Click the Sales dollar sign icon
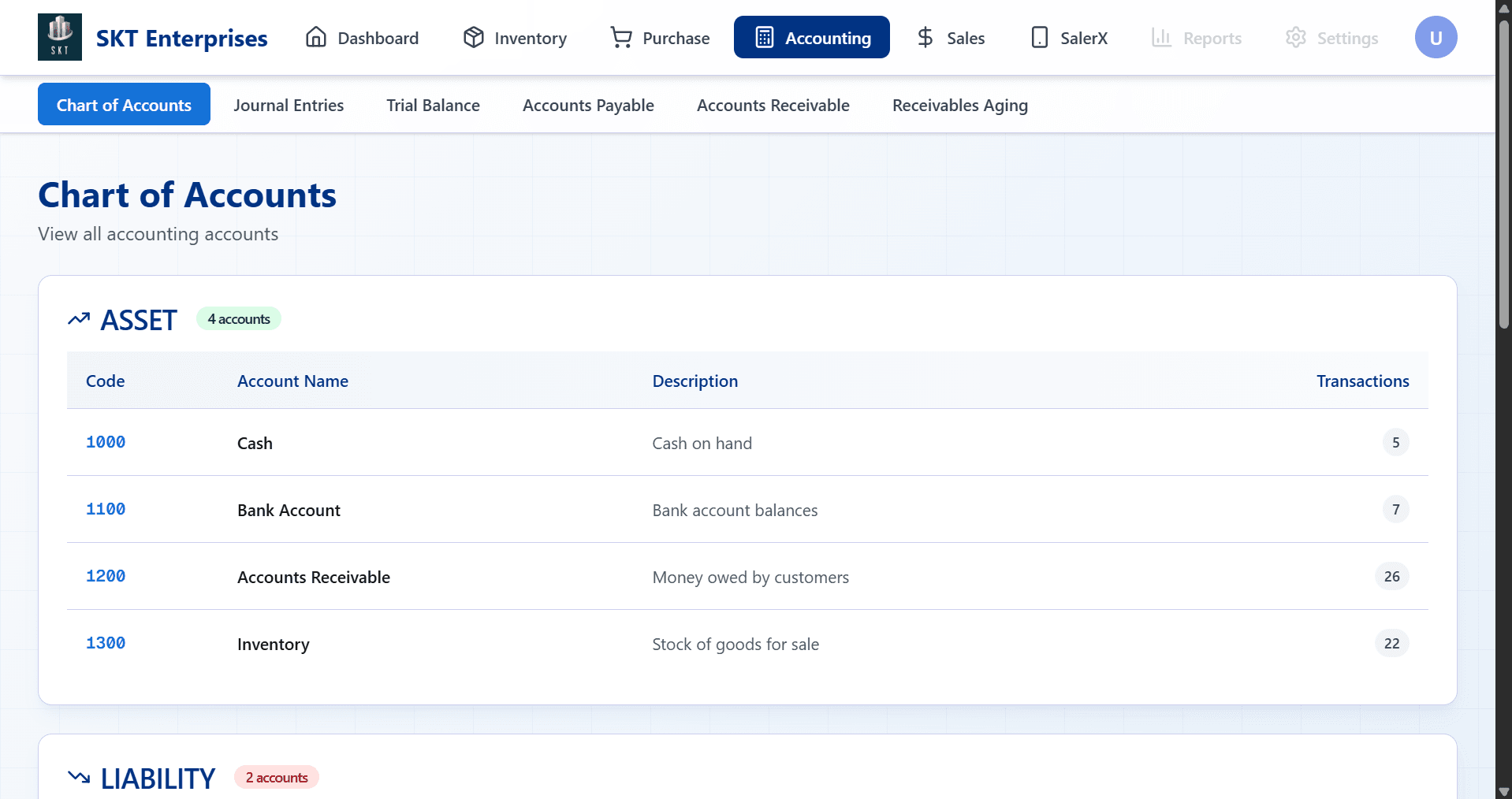Image resolution: width=1512 pixels, height=799 pixels. tap(925, 37)
